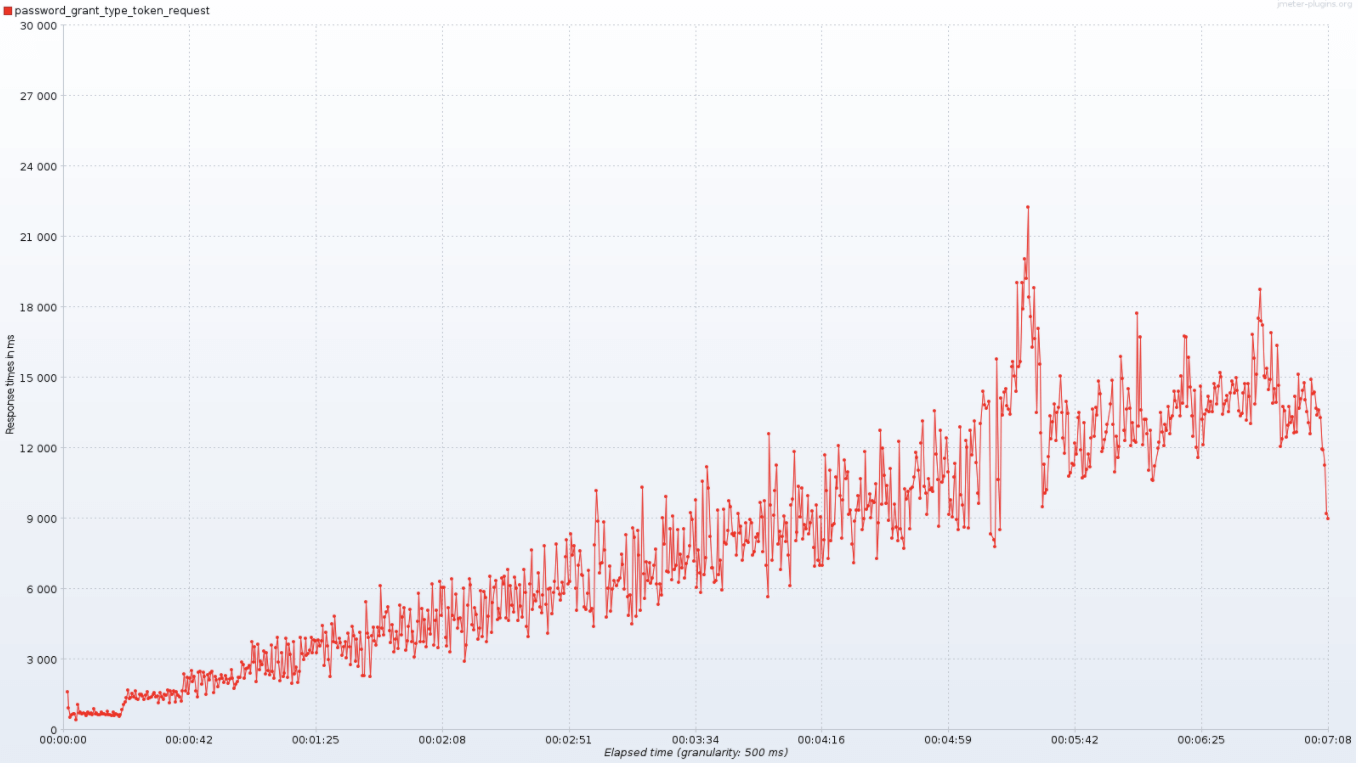Click the 9 000 y-axis value

point(42,518)
